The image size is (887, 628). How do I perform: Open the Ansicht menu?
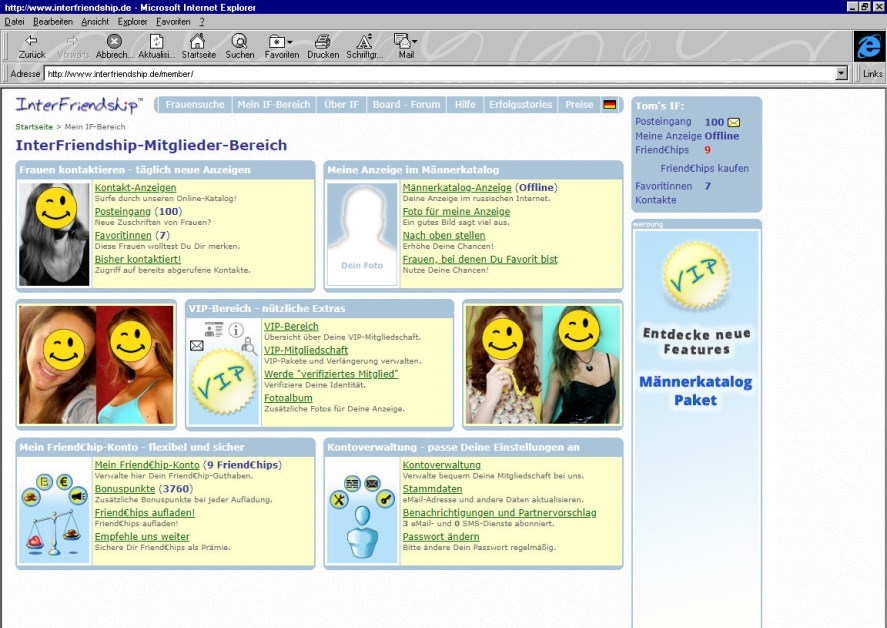pos(95,21)
